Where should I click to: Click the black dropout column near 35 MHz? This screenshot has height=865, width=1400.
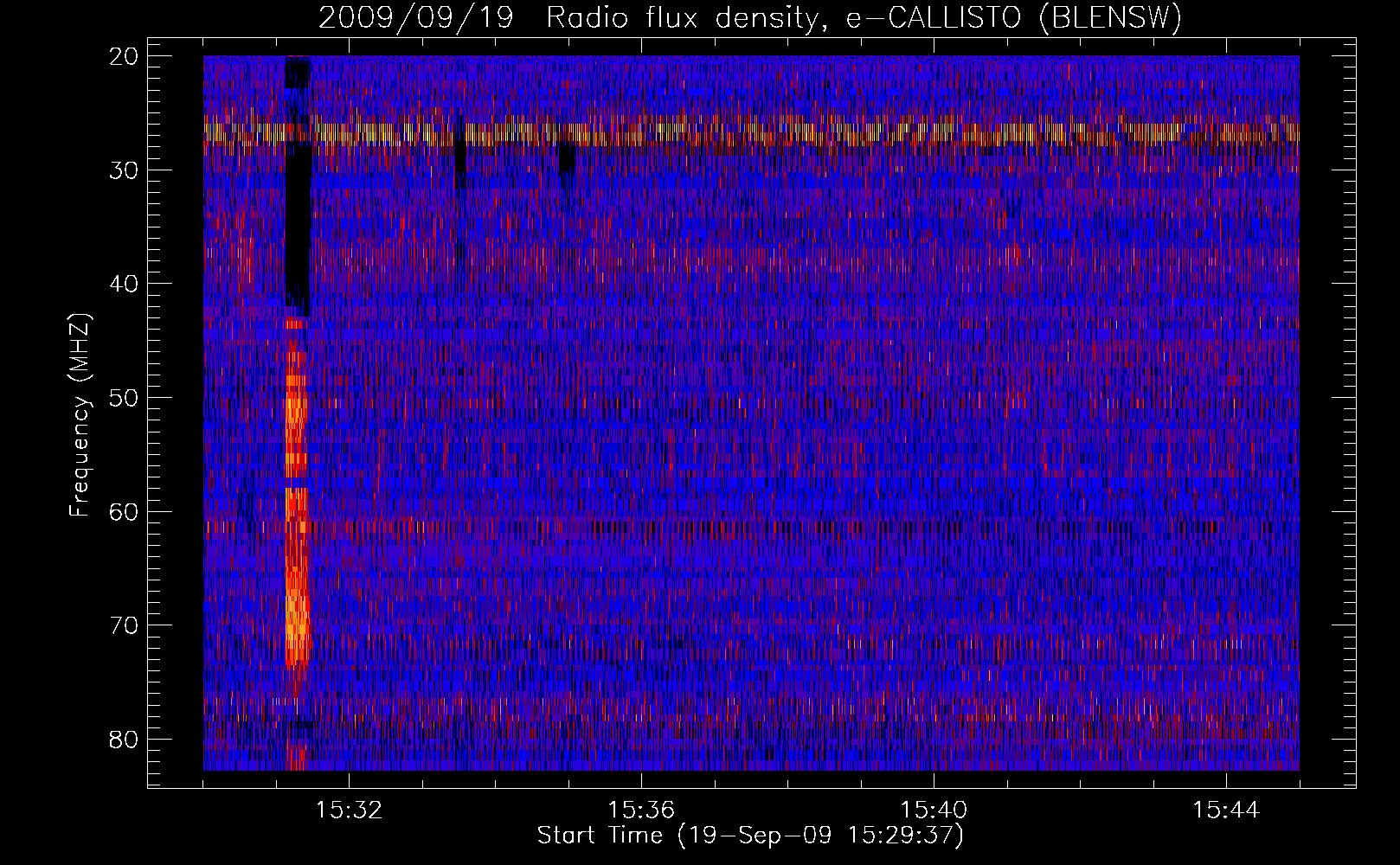coord(297,229)
